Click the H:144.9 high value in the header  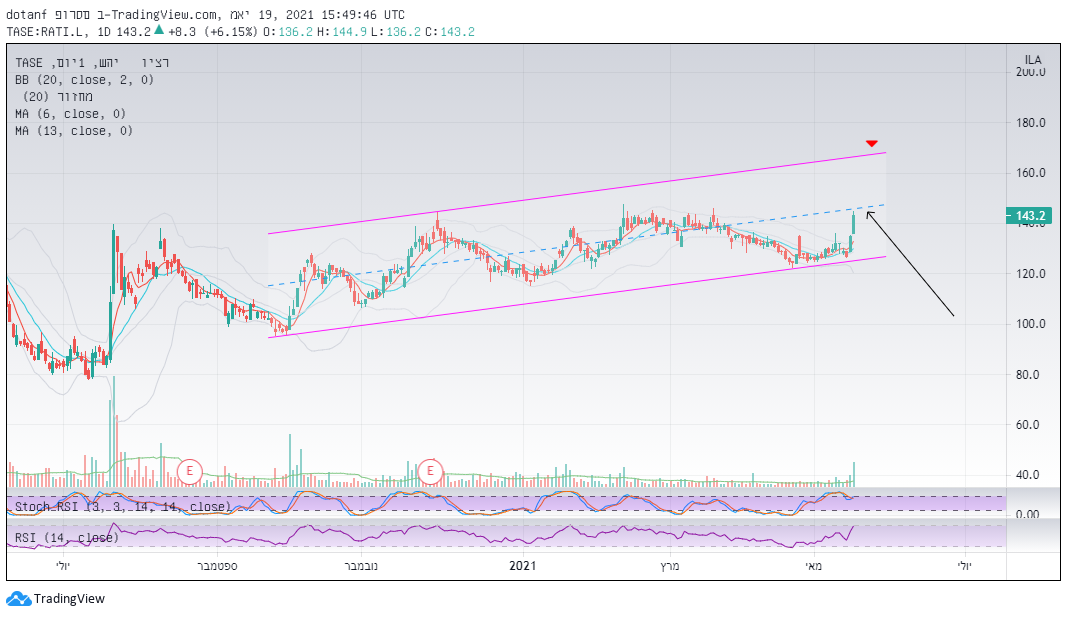(342, 31)
